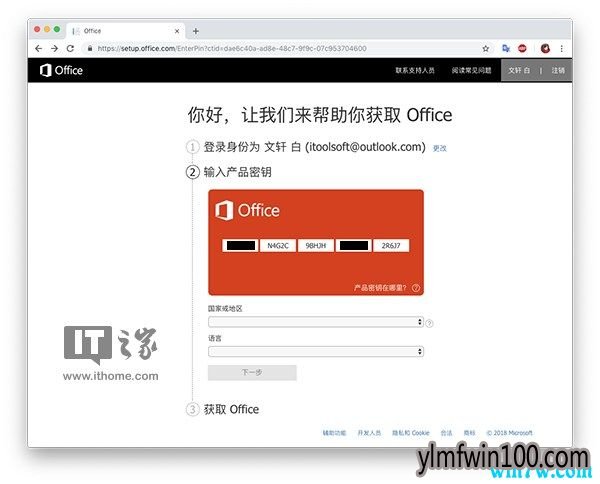Open 隐私和 Cookie footer link

pyautogui.click(x=411, y=433)
